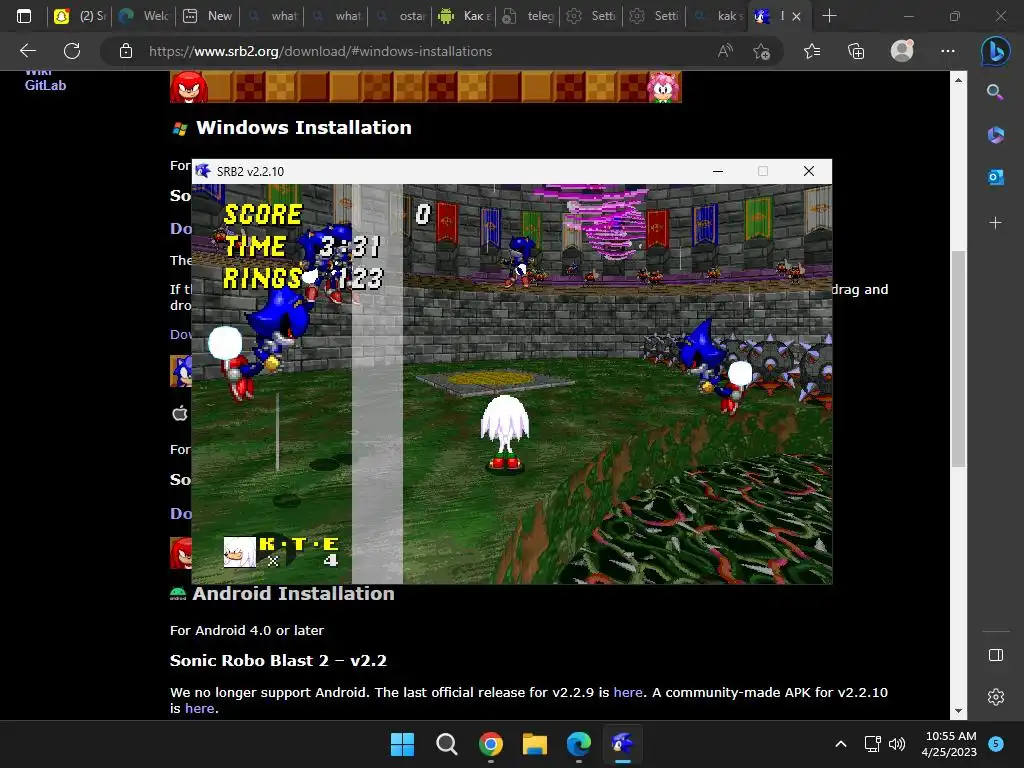
Task: Close the SRB2 v2.2.10 game window
Action: pos(808,171)
